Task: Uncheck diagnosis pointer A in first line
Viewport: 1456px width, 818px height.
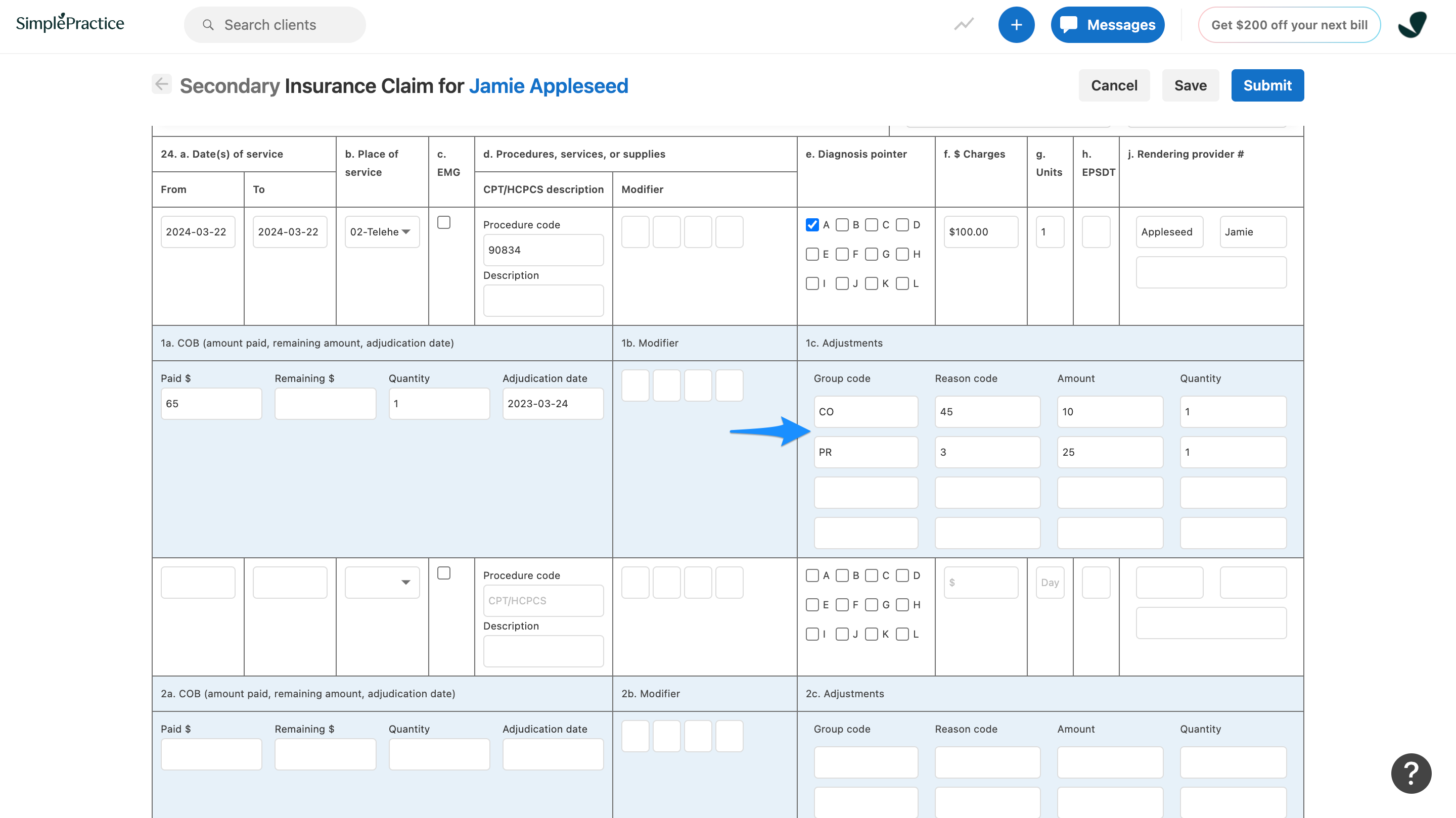Action: [812, 225]
